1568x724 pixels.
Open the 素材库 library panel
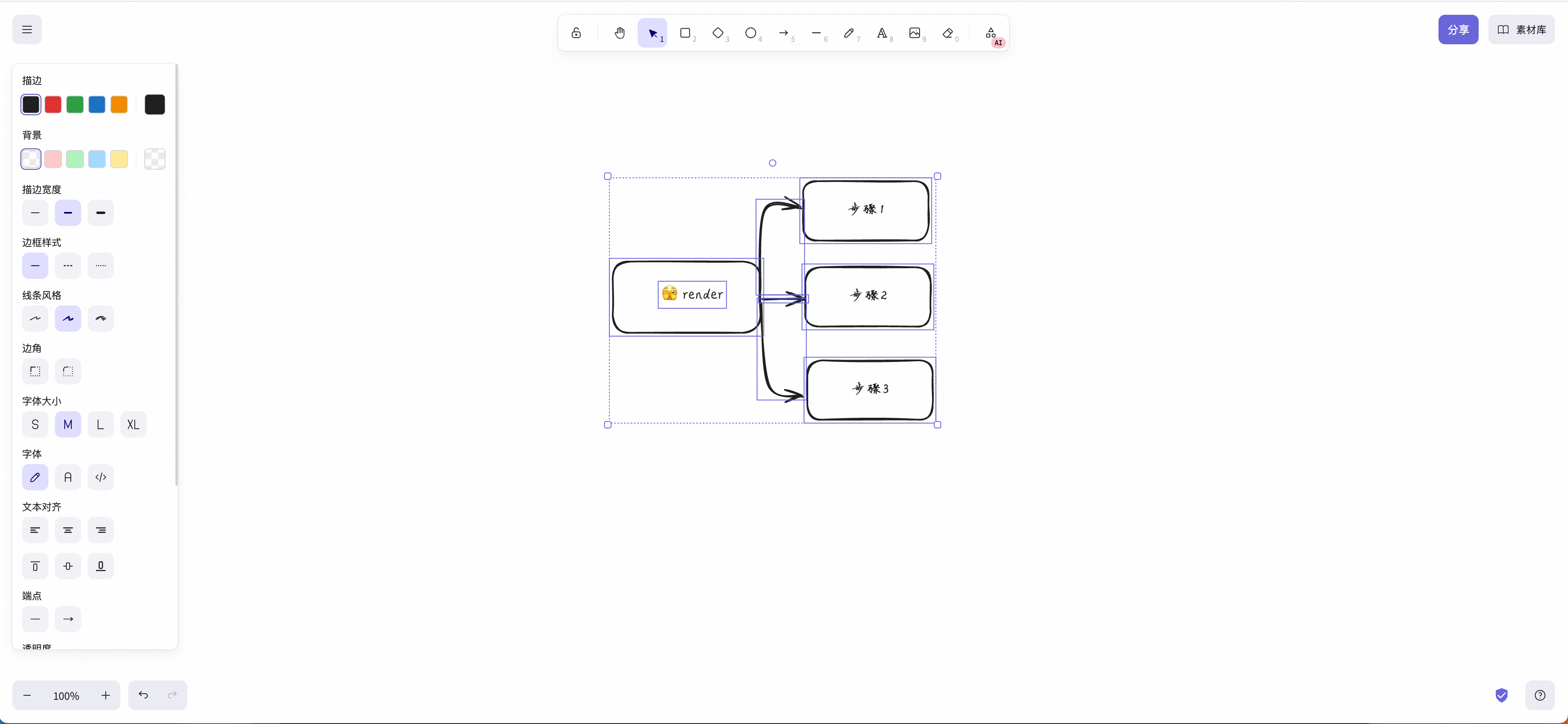pyautogui.click(x=1521, y=29)
